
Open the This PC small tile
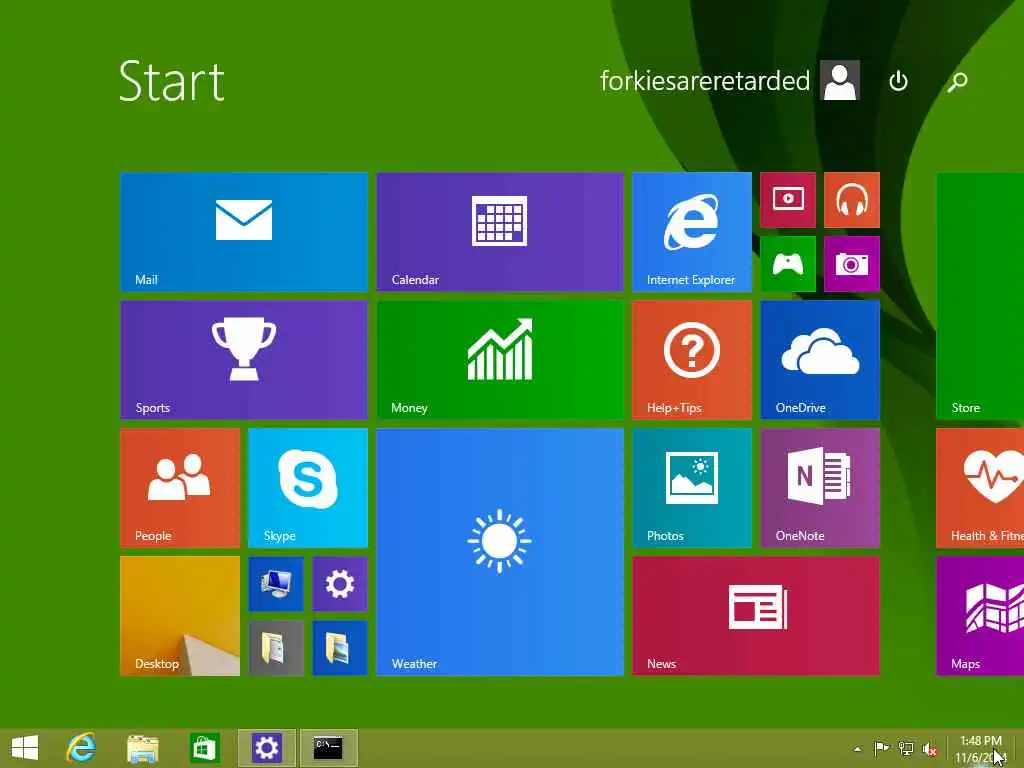coord(276,584)
